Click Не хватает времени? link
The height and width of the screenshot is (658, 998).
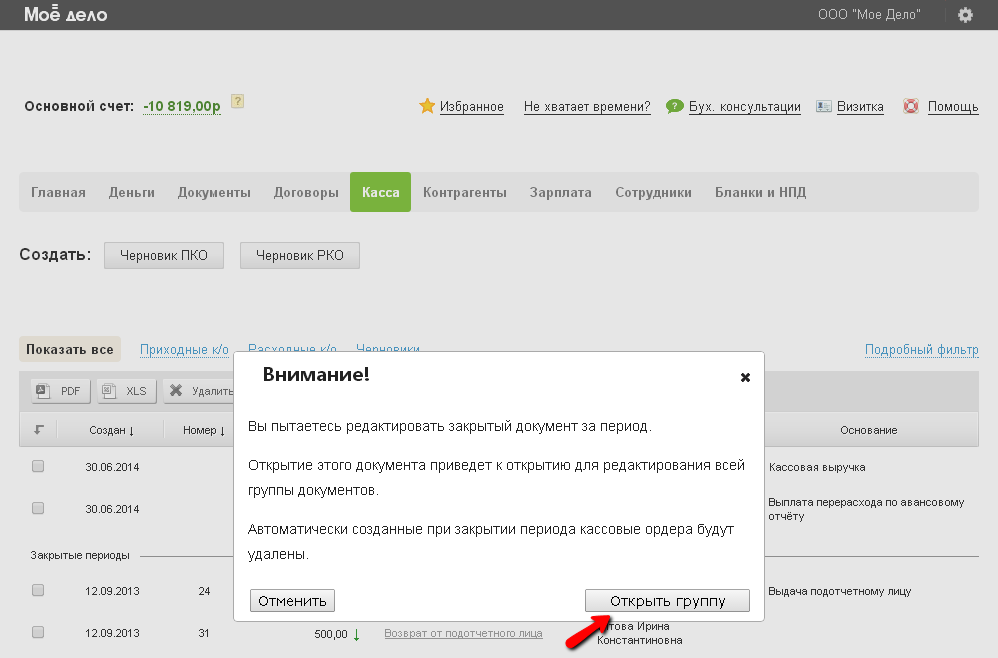tap(587, 106)
